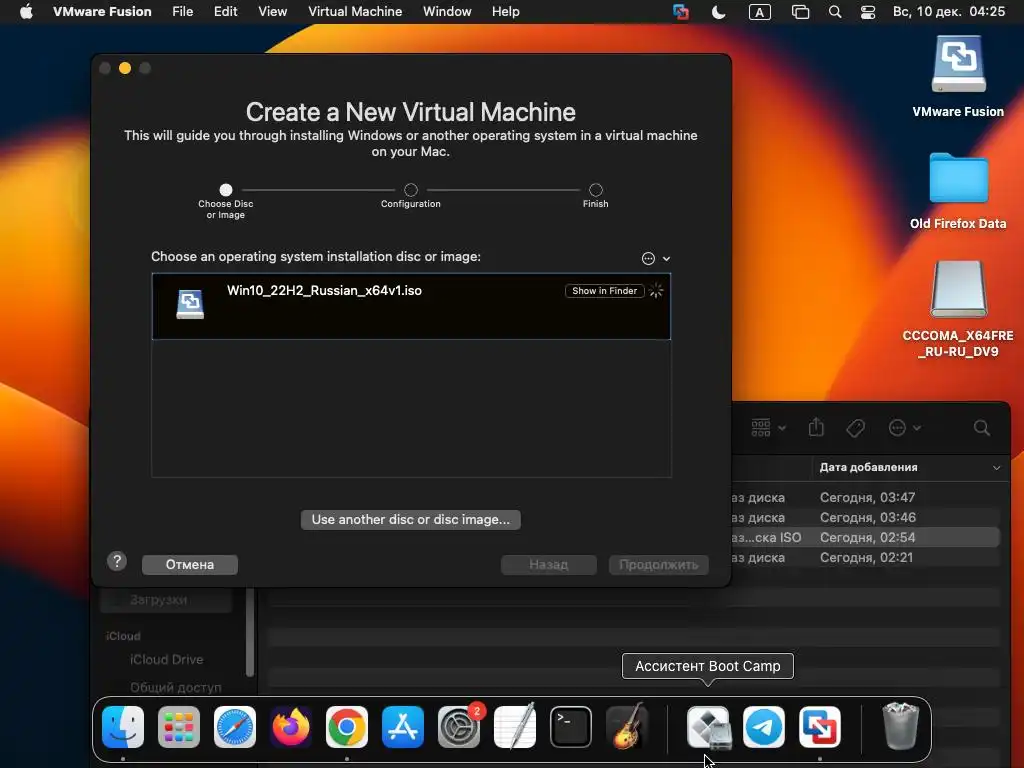1024x768 pixels.
Task: Open Google Chrome from the Dock
Action: pos(347,727)
